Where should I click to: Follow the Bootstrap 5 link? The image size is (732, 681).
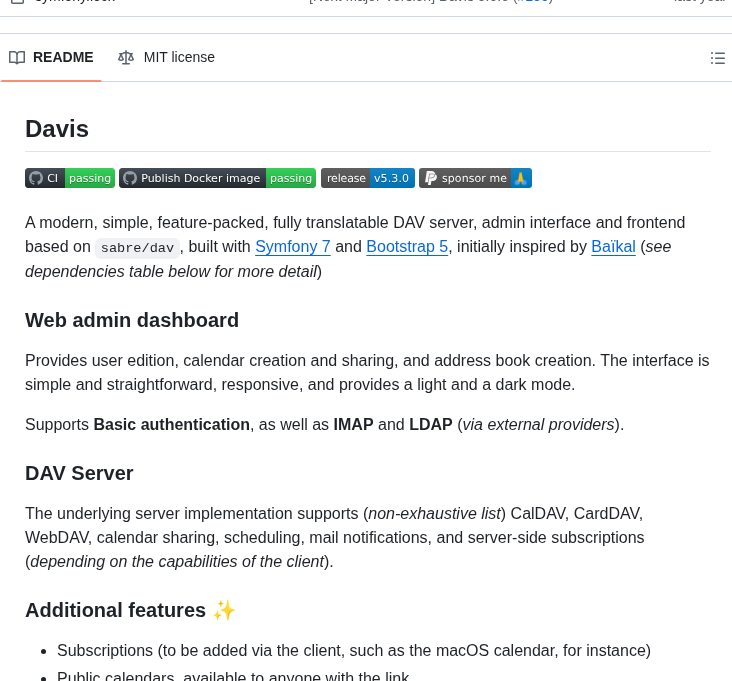click(x=407, y=246)
